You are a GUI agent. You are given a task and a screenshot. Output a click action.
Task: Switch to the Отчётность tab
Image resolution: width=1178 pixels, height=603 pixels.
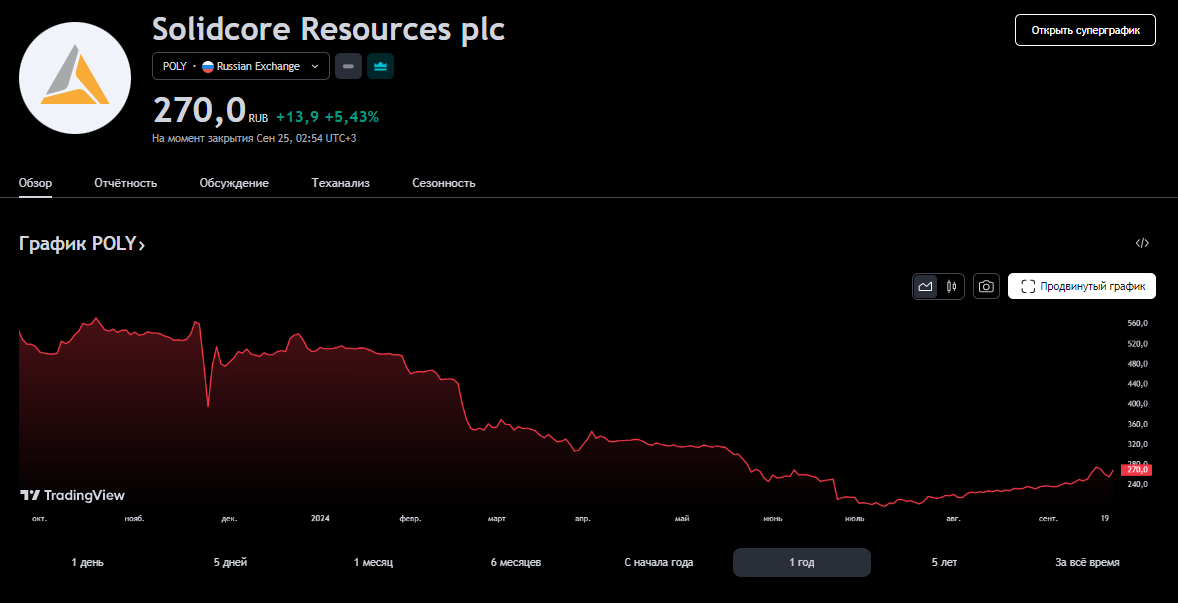click(x=125, y=183)
